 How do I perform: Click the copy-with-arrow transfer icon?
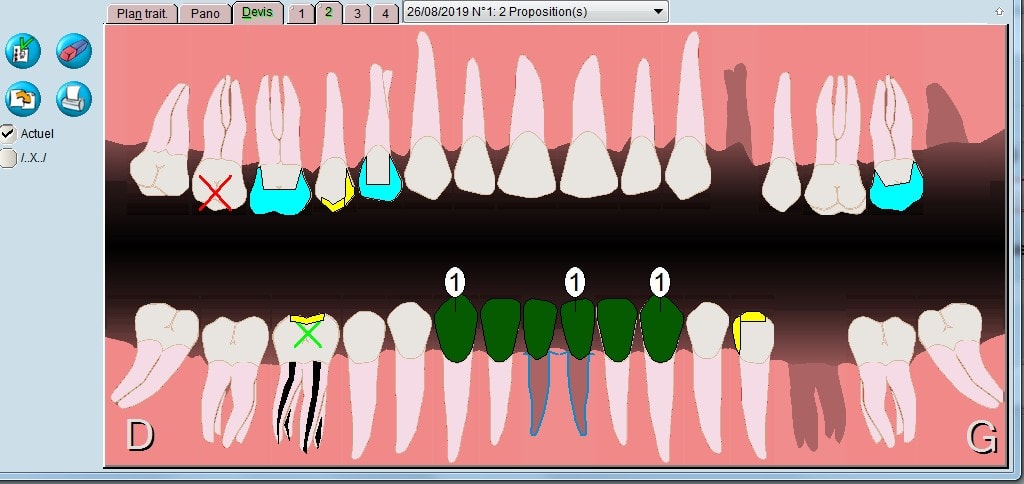[23, 98]
